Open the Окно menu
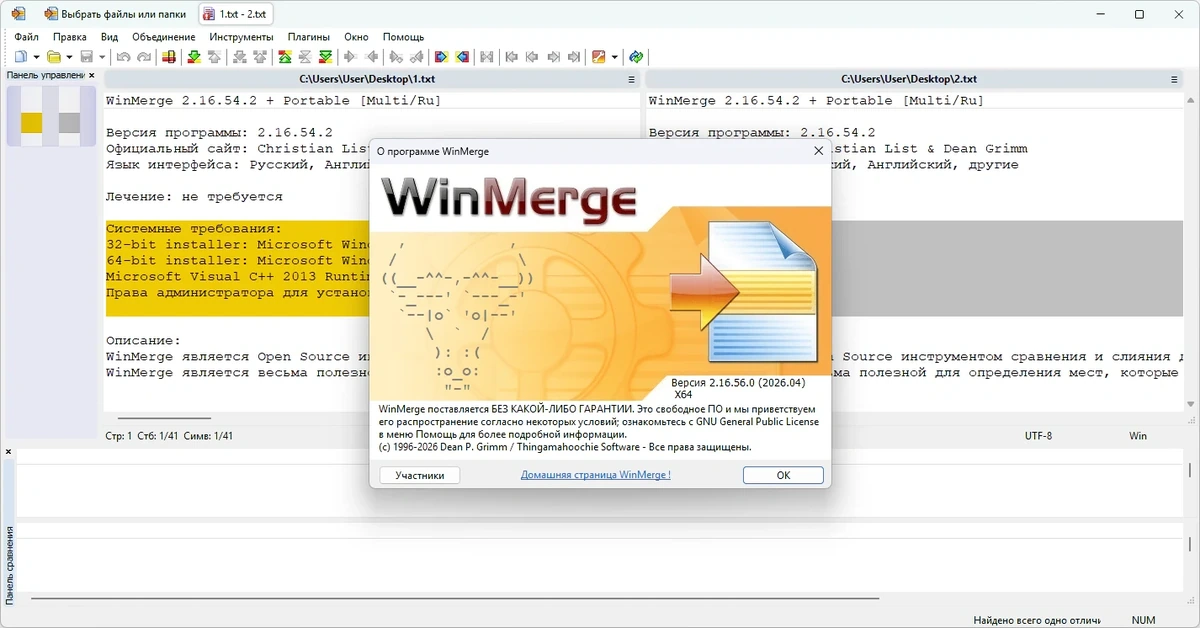The width and height of the screenshot is (1200, 628). [x=356, y=37]
